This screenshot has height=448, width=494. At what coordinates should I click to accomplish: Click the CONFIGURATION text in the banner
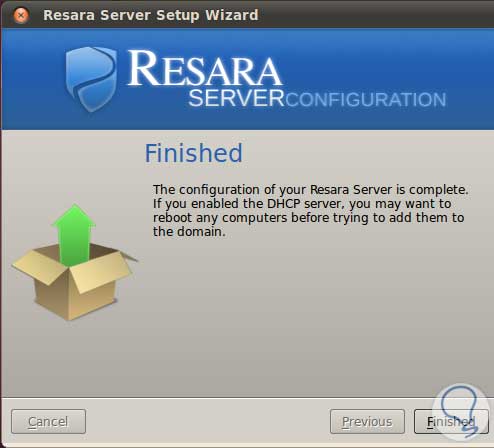pos(365,100)
